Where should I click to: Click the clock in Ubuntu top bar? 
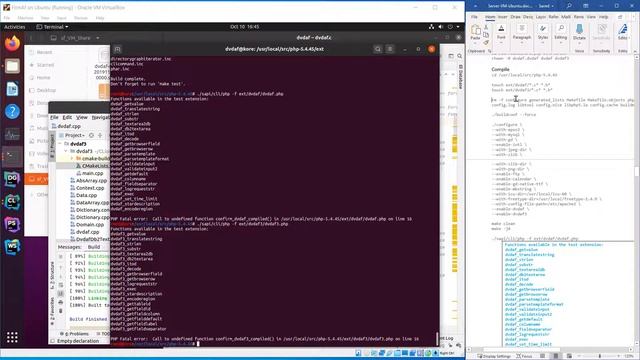(x=244, y=27)
